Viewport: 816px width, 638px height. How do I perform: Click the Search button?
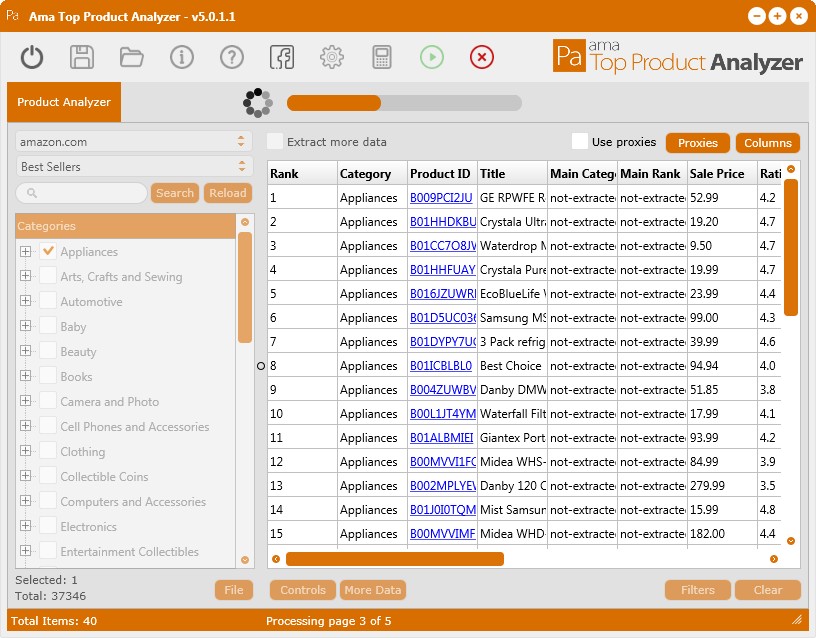[x=175, y=193]
